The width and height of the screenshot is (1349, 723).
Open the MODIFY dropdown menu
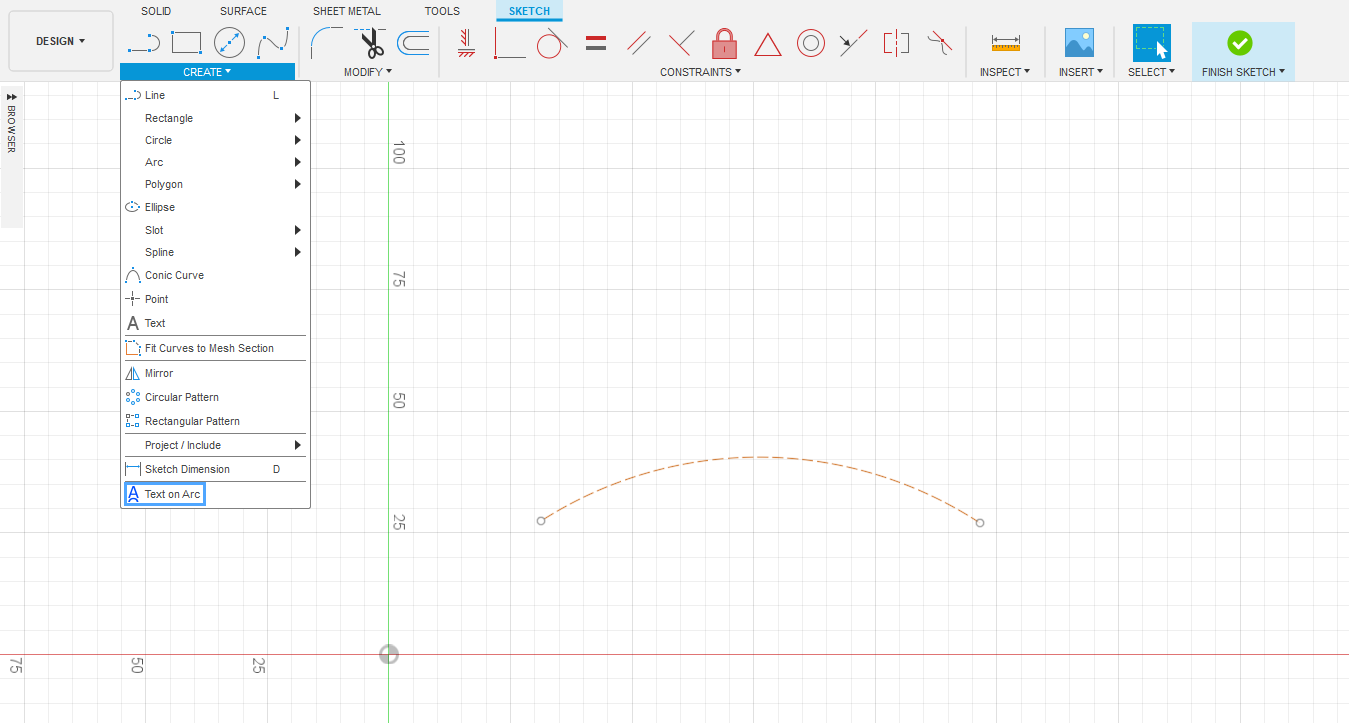367,72
